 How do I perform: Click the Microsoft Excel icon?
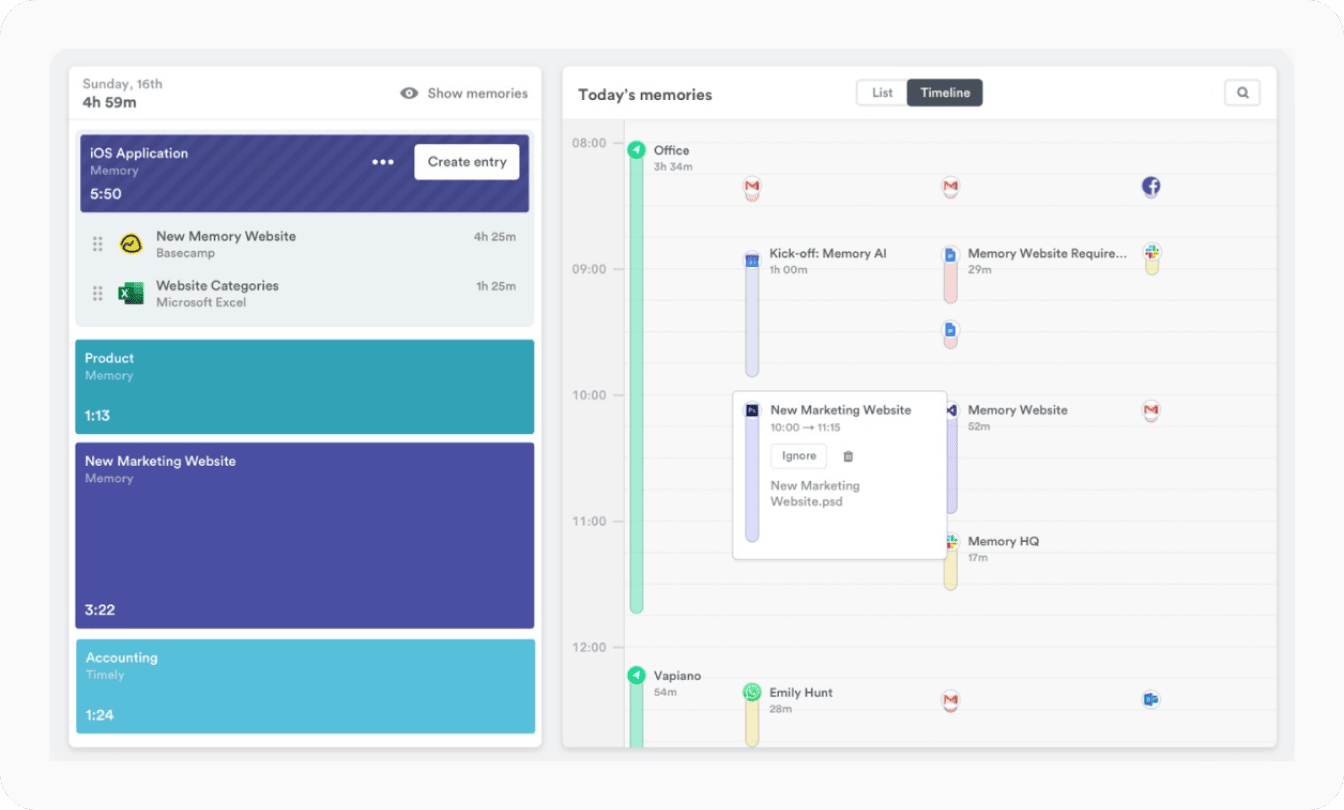tap(131, 293)
